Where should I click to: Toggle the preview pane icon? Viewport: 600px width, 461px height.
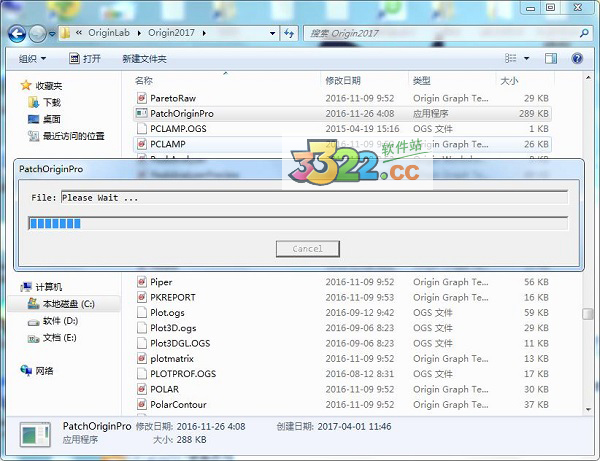551,58
